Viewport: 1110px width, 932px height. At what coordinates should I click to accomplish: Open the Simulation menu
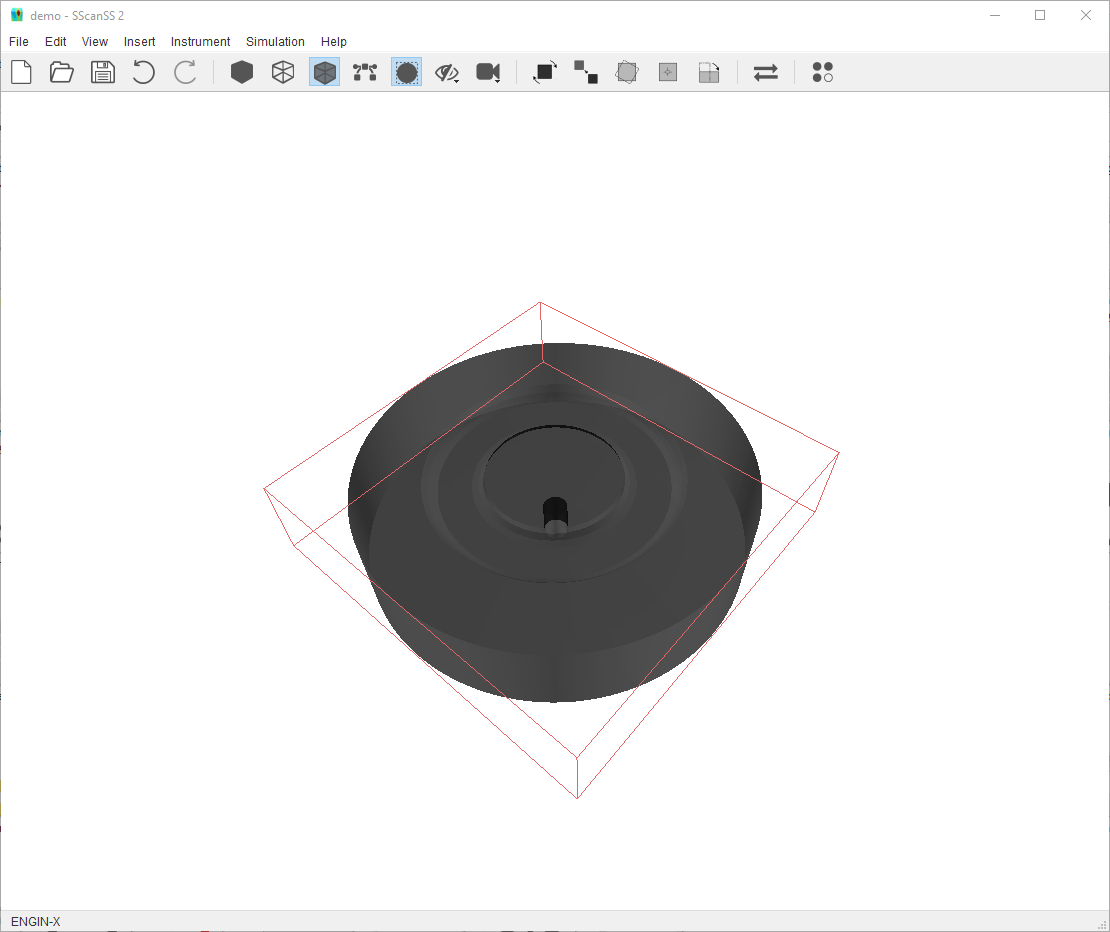(x=275, y=42)
